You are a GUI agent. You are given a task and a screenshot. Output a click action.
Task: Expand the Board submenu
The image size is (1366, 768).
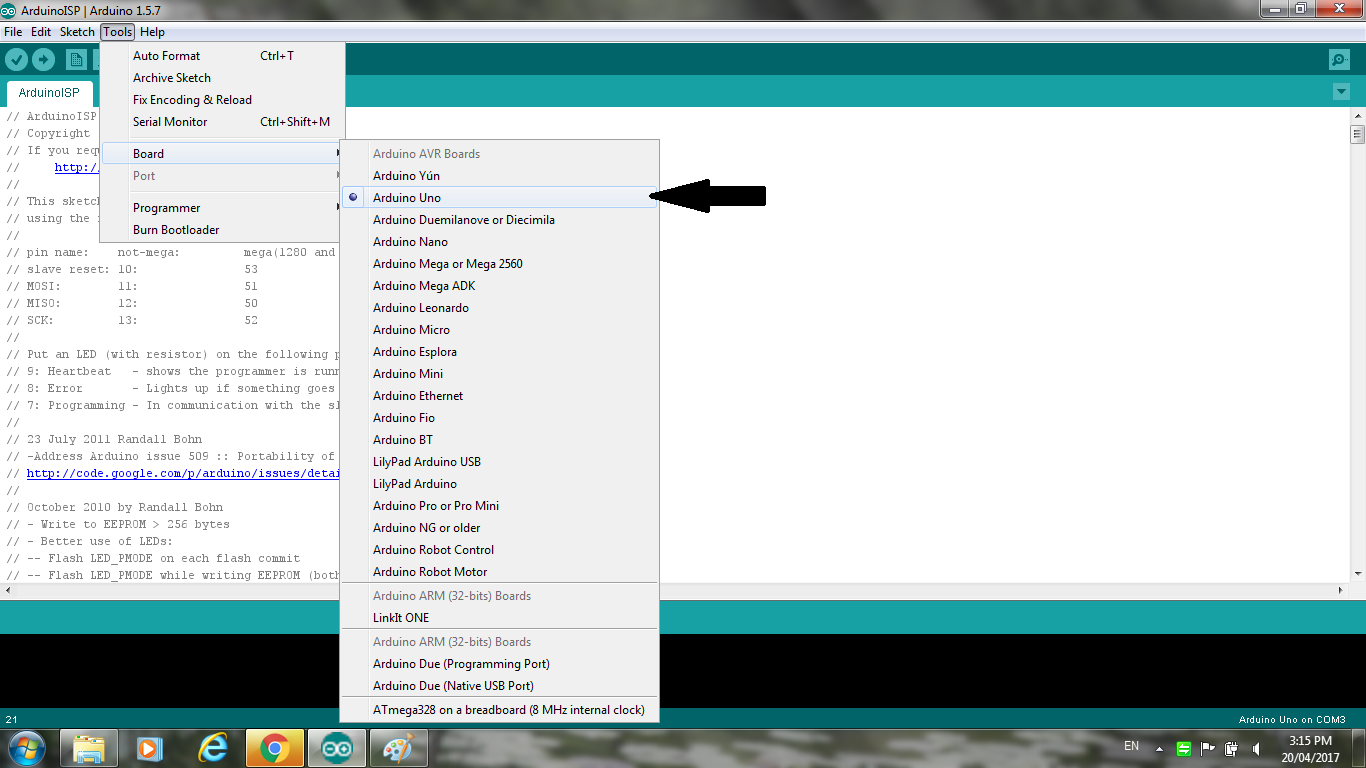coord(223,154)
